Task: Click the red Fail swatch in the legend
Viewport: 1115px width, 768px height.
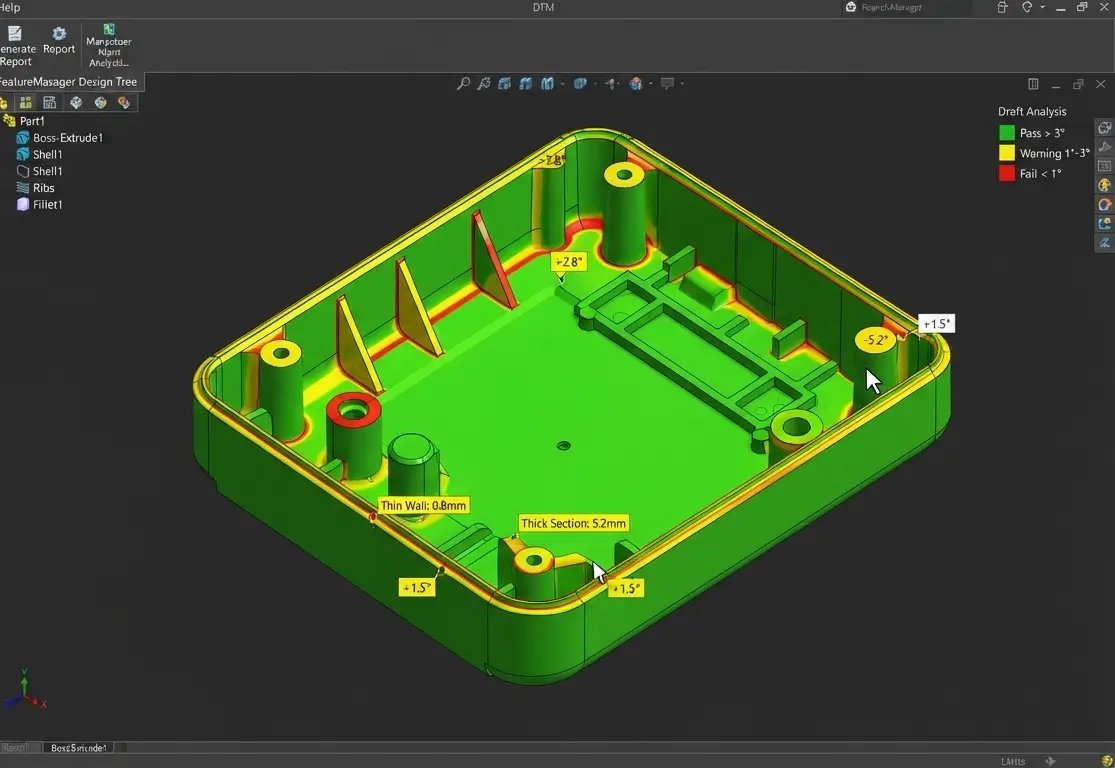Action: pos(1007,173)
